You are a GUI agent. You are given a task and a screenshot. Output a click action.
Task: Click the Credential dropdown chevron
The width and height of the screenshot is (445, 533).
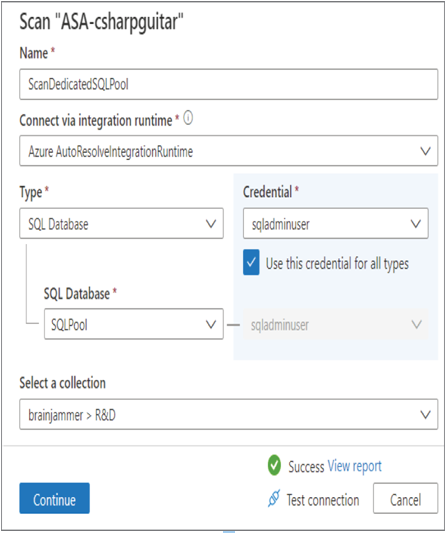coord(415,223)
